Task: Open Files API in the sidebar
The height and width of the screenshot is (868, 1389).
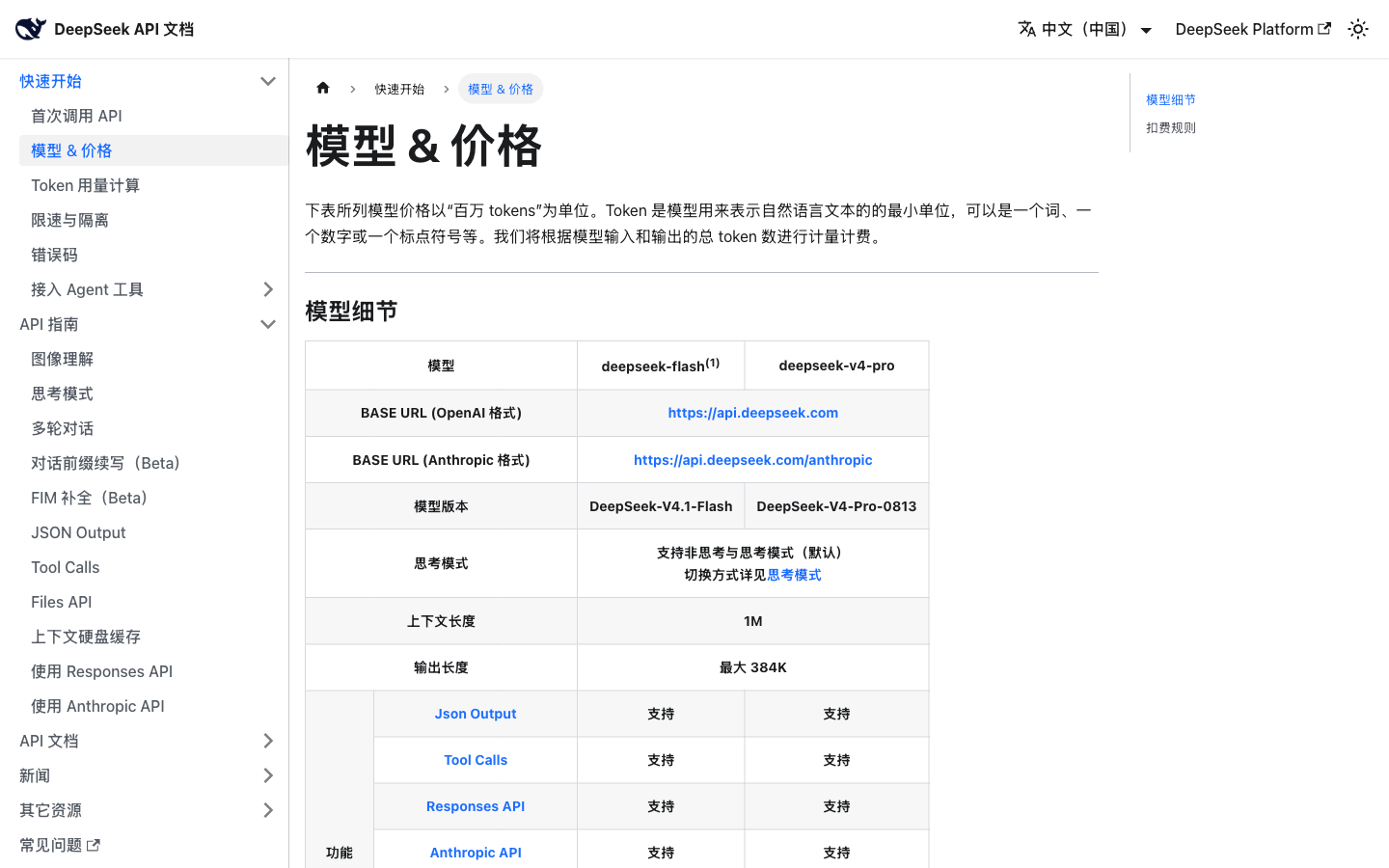Action: click(153, 602)
